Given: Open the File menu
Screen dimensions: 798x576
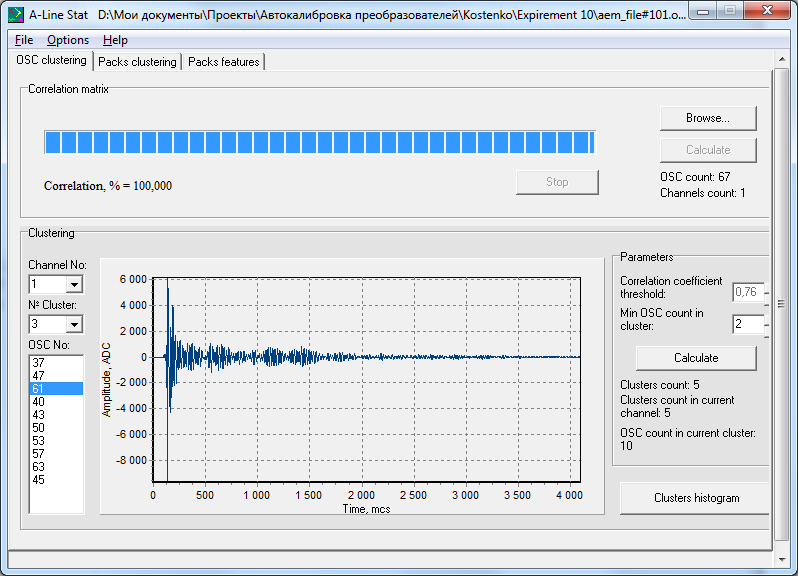Looking at the screenshot, I should [24, 40].
